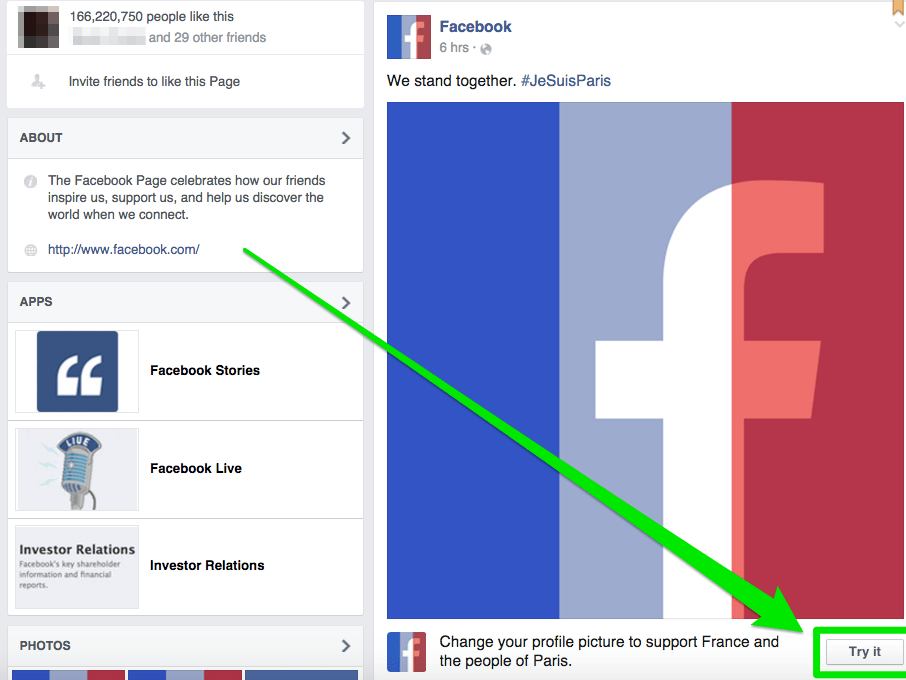Click the and 29 other friends text
The width and height of the screenshot is (906, 680).
point(207,38)
